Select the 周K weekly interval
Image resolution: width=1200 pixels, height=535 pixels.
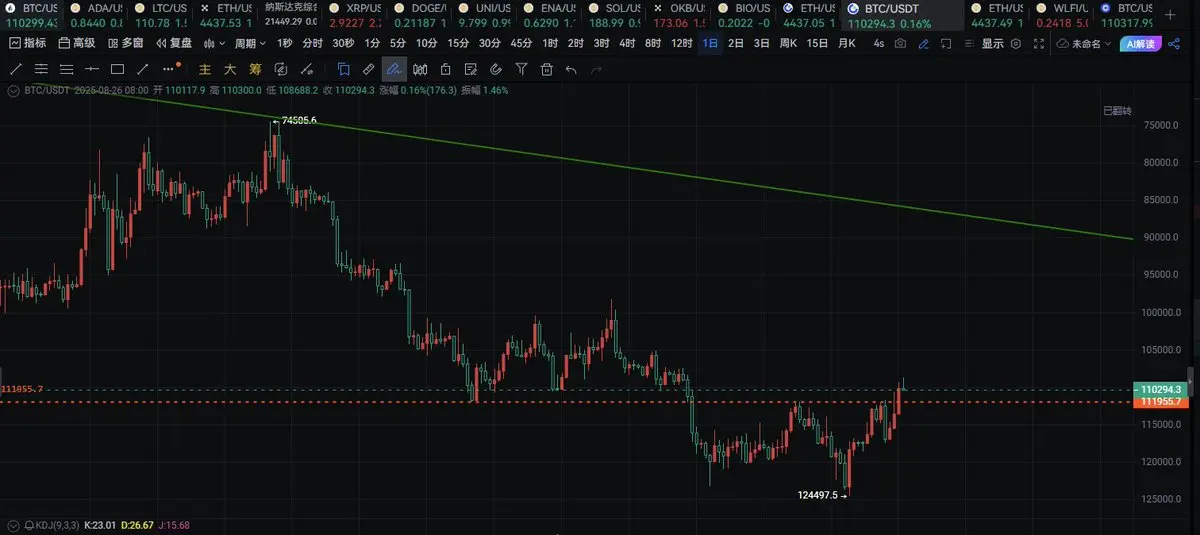788,43
